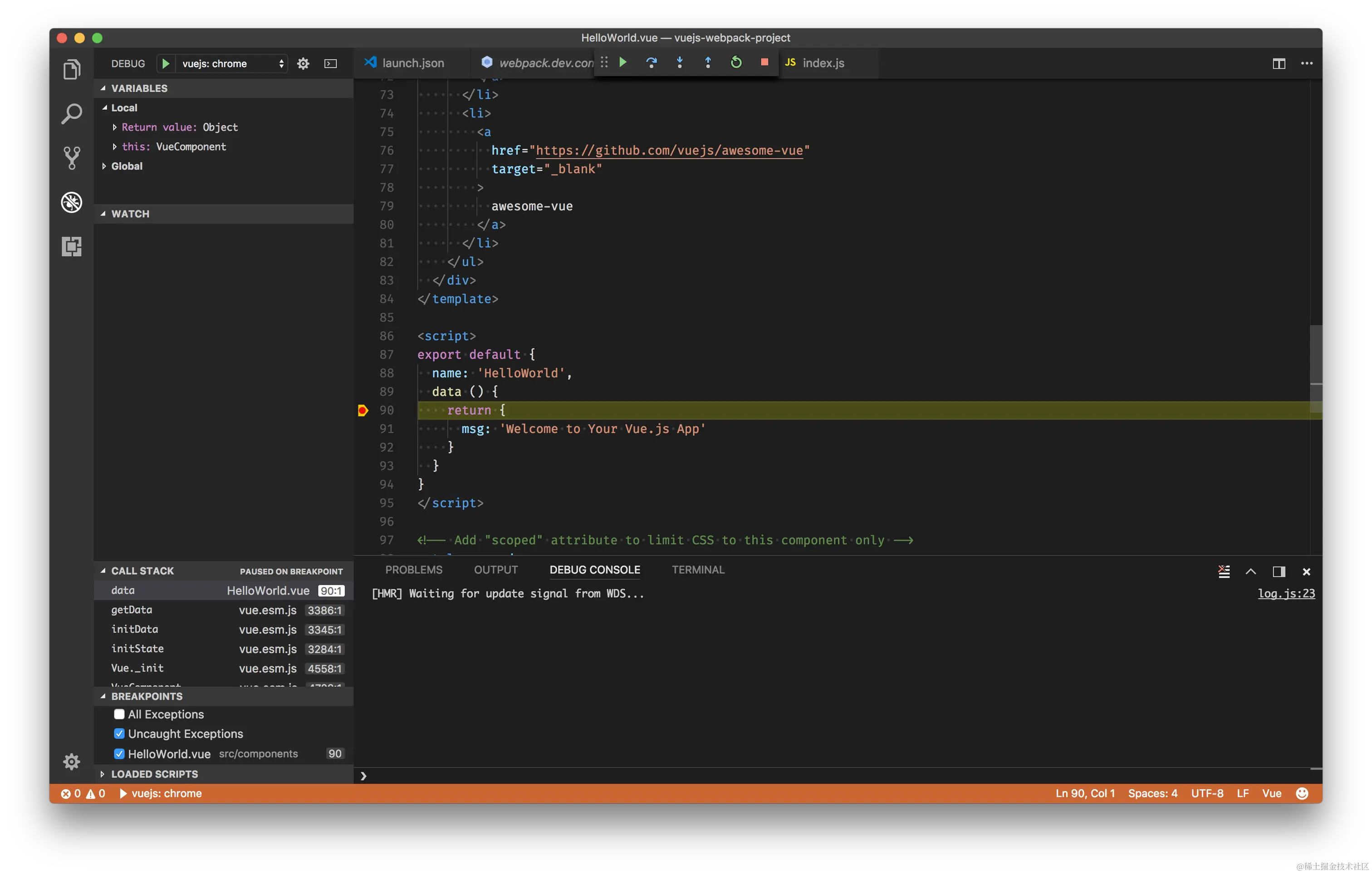
Task: Restart the debug session
Action: (736, 63)
